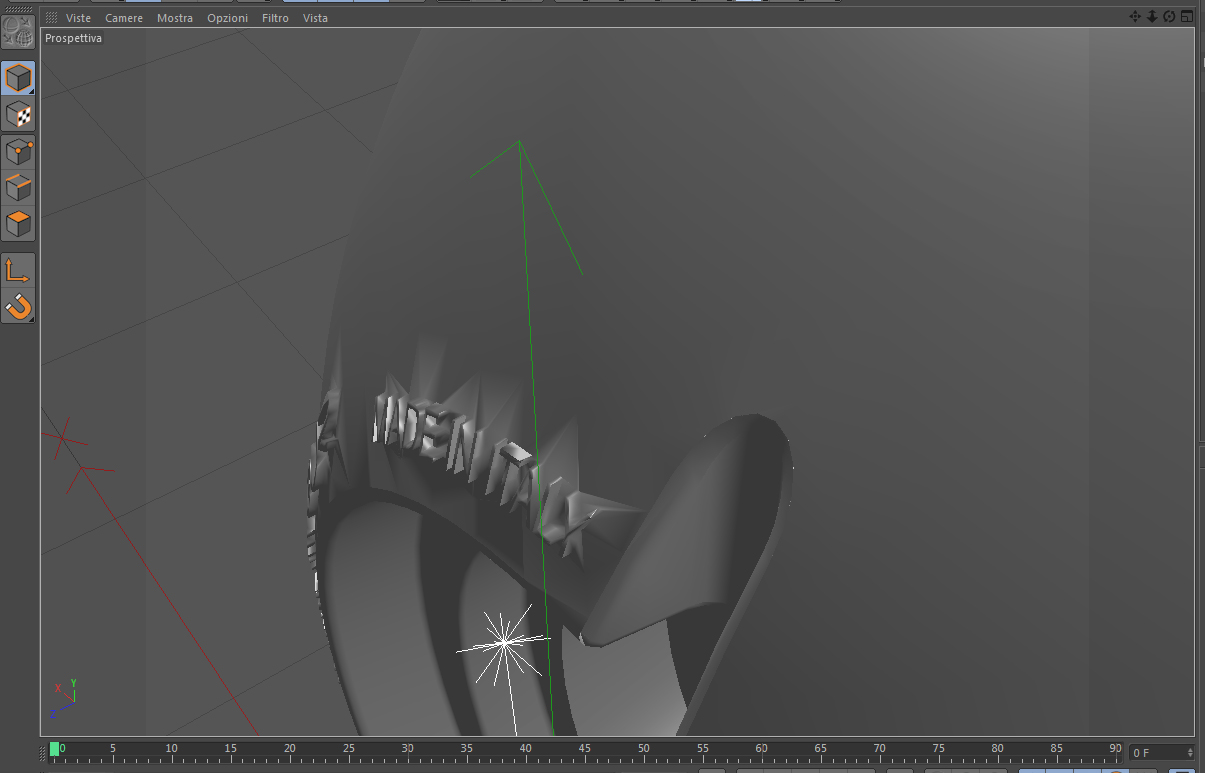Click the viewport pan camera icon
1205x773 pixels.
click(1135, 17)
